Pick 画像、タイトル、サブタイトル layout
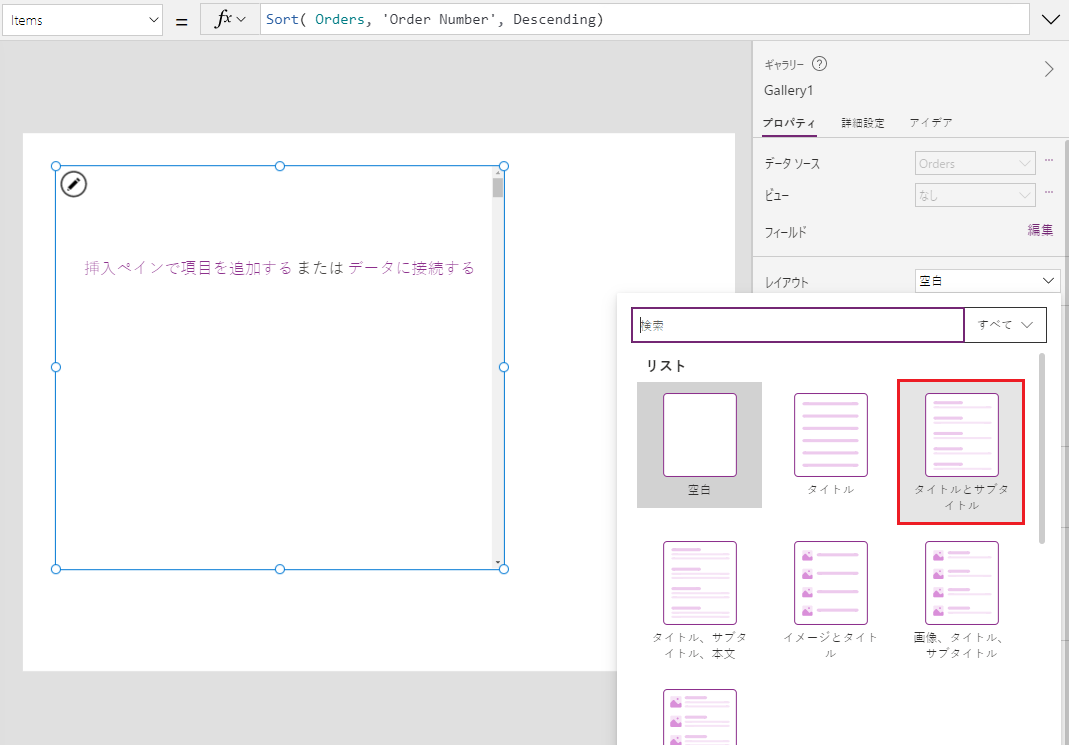1069x745 pixels. pyautogui.click(x=961, y=583)
